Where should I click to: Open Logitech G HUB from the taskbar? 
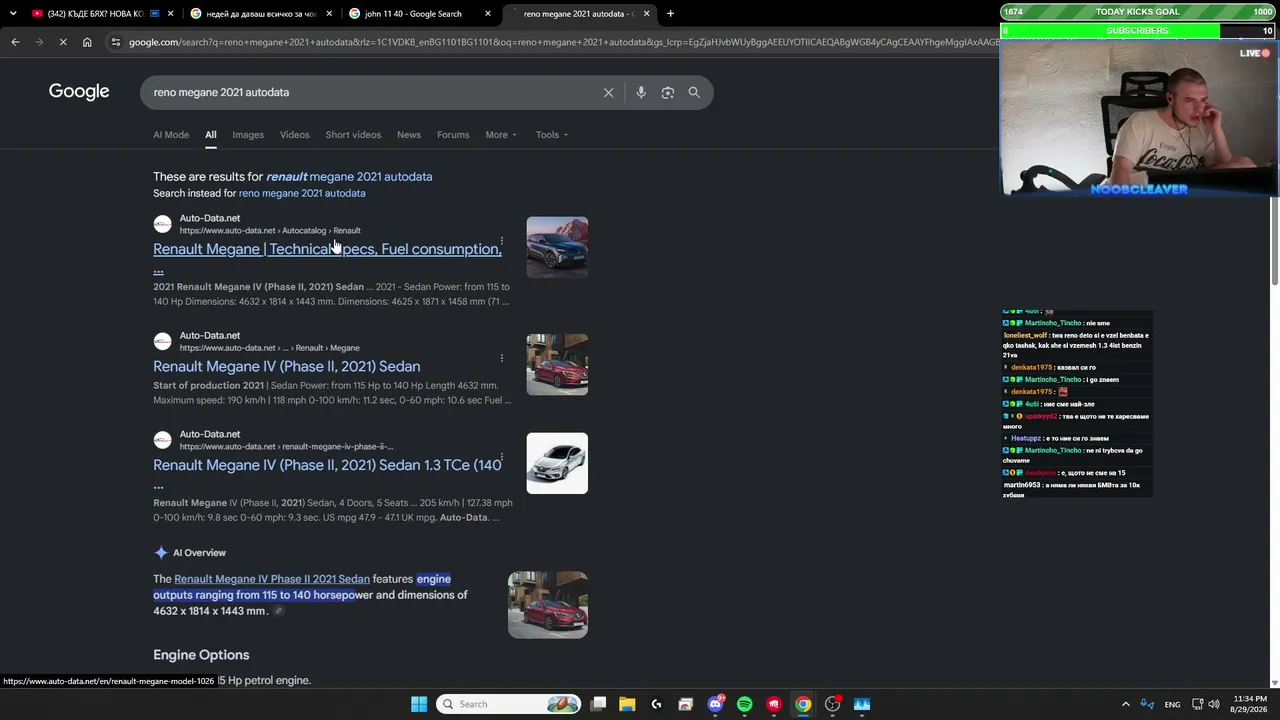tap(656, 704)
